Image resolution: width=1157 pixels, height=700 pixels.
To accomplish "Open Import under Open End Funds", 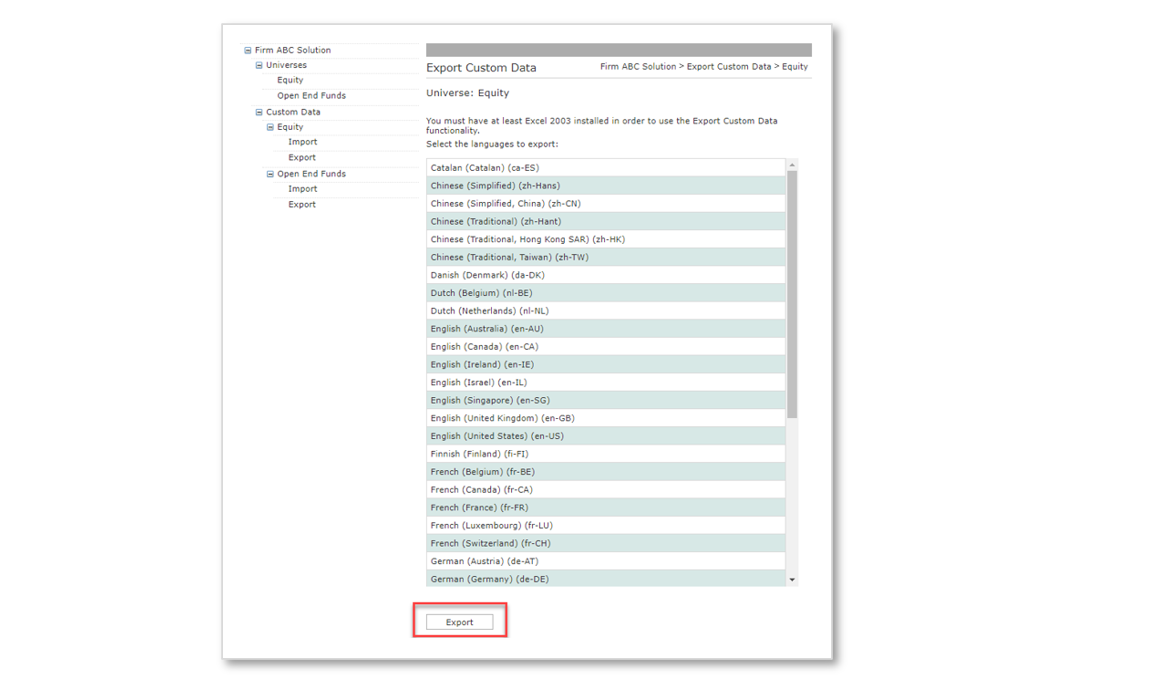I will [302, 188].
